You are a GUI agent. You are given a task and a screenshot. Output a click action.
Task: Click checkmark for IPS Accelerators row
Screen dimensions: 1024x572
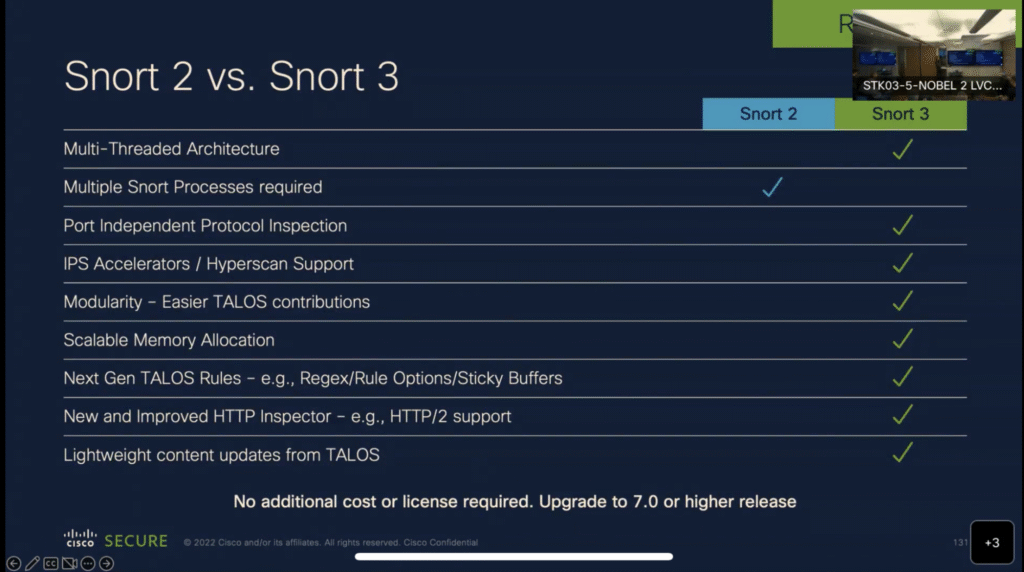pos(902,263)
